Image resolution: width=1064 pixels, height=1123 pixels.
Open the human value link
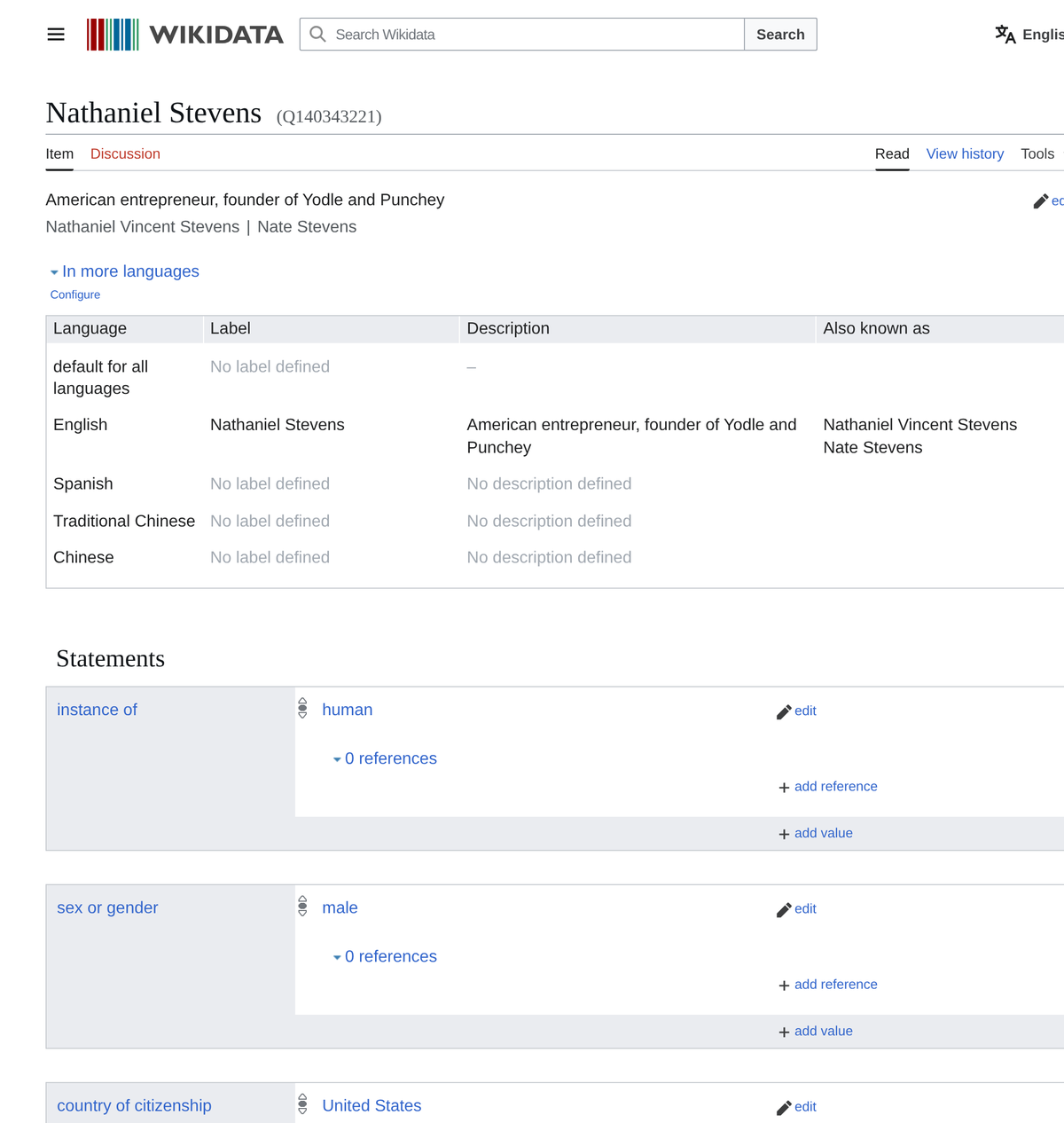click(348, 710)
